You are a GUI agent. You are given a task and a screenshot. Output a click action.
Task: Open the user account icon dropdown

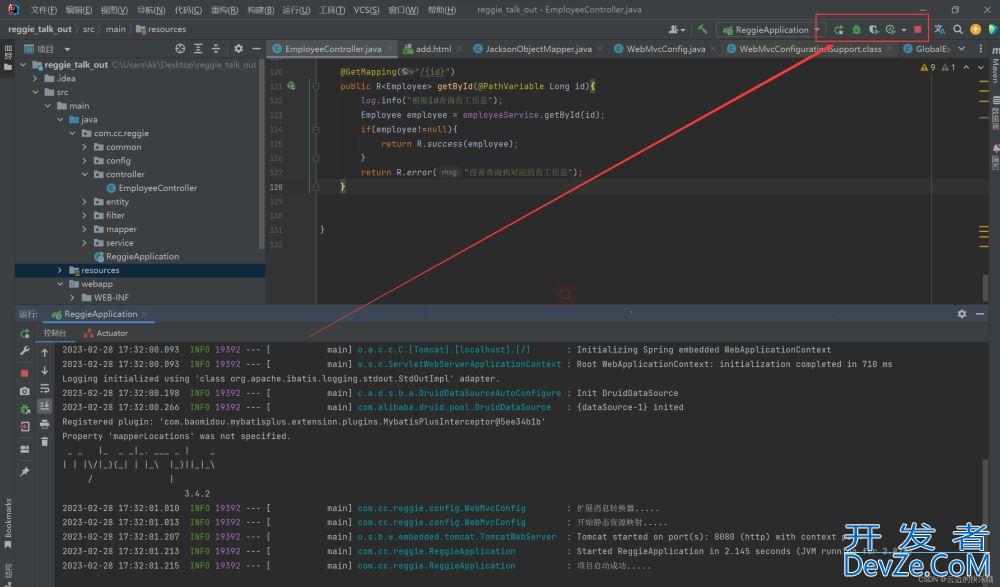[677, 29]
